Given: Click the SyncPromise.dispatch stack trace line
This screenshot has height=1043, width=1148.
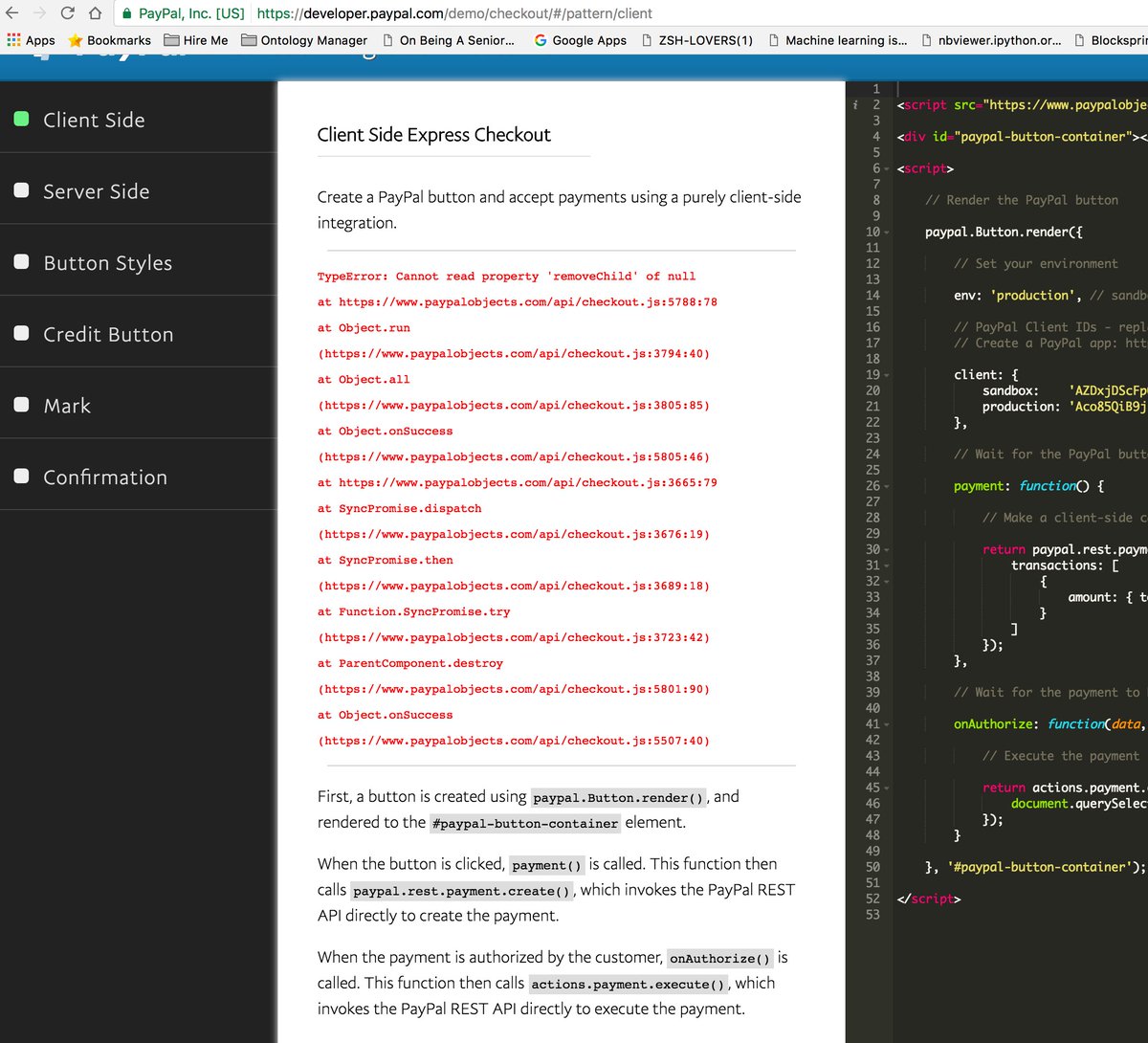Looking at the screenshot, I should click(399, 508).
